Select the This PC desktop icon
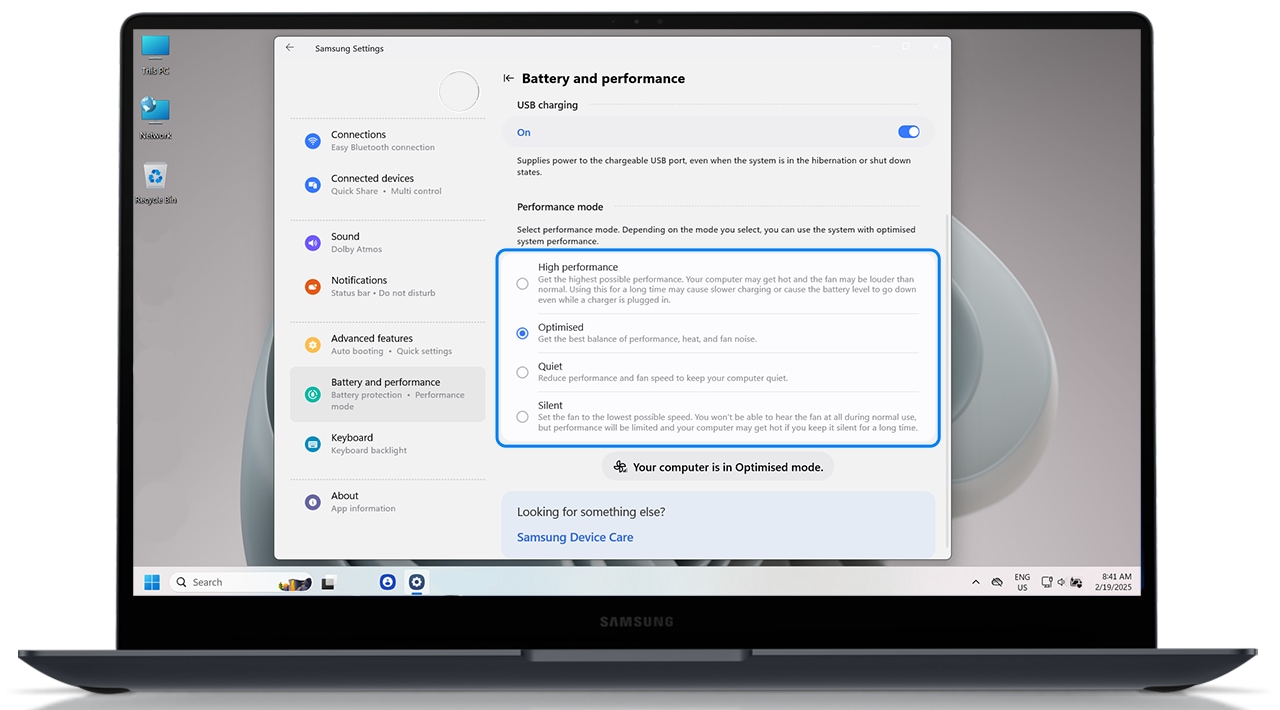 coord(155,55)
